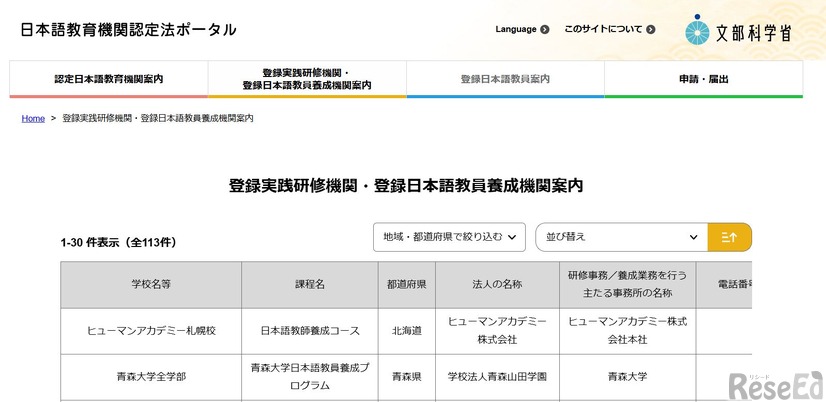This screenshot has height=402, width=826.
Task: Click the 都道府県 column header
Action: click(x=407, y=285)
